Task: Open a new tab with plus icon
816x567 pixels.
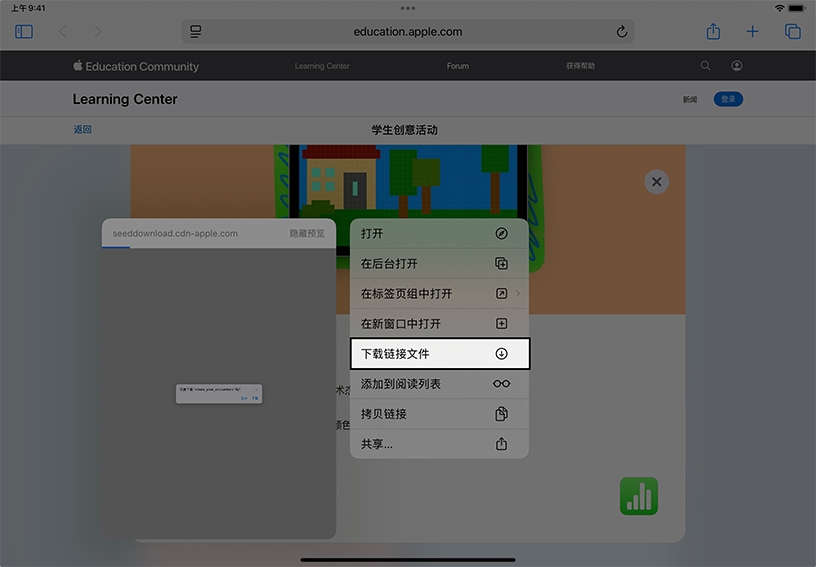Action: tap(753, 32)
